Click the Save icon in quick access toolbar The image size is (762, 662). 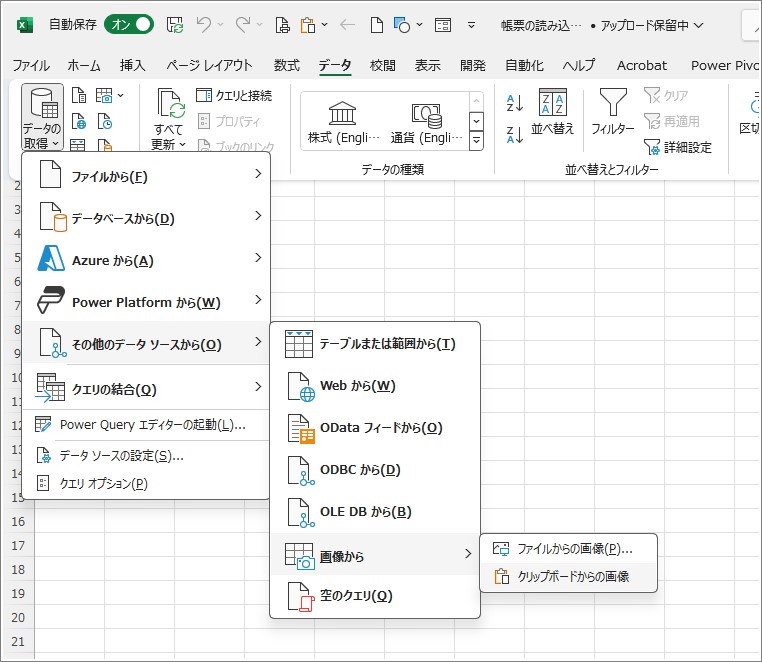pyautogui.click(x=174, y=24)
